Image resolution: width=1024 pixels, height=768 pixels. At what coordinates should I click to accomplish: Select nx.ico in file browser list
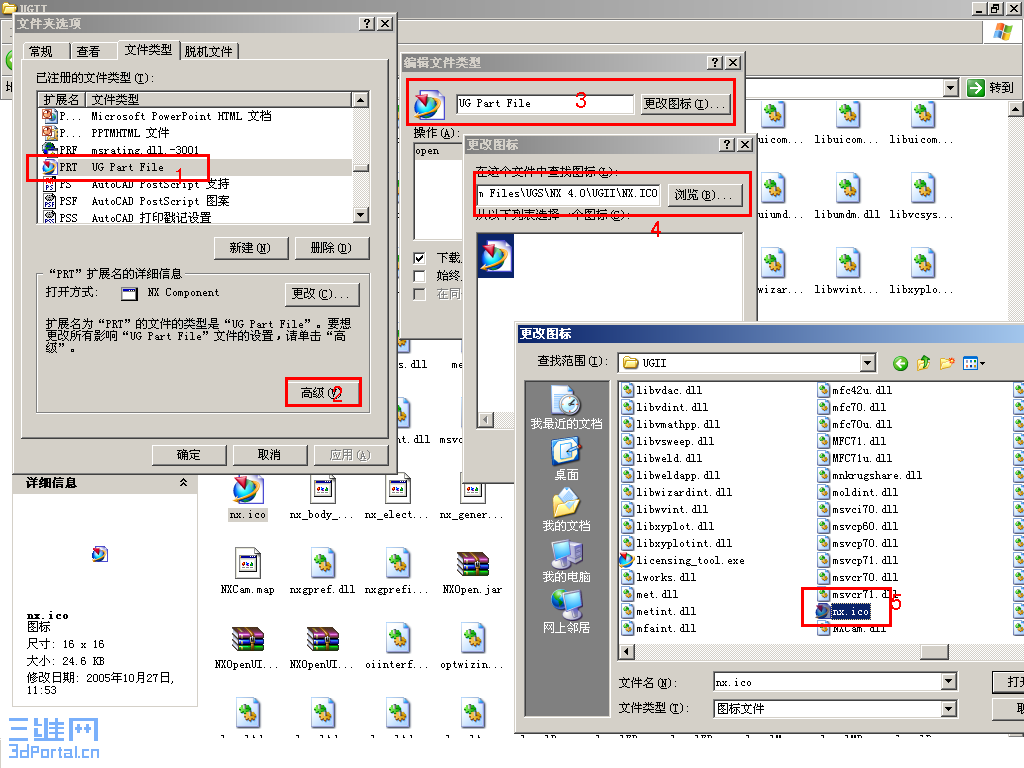pos(843,611)
